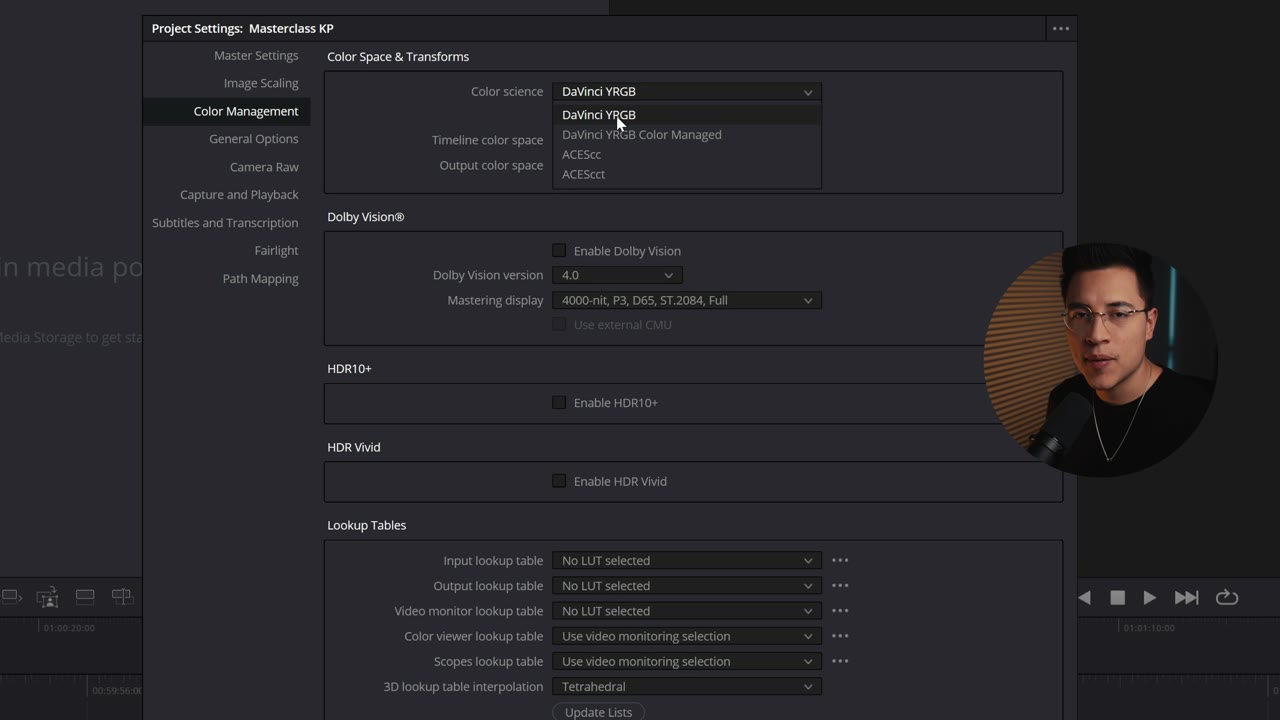Click the Timeline color space label

pos(487,141)
